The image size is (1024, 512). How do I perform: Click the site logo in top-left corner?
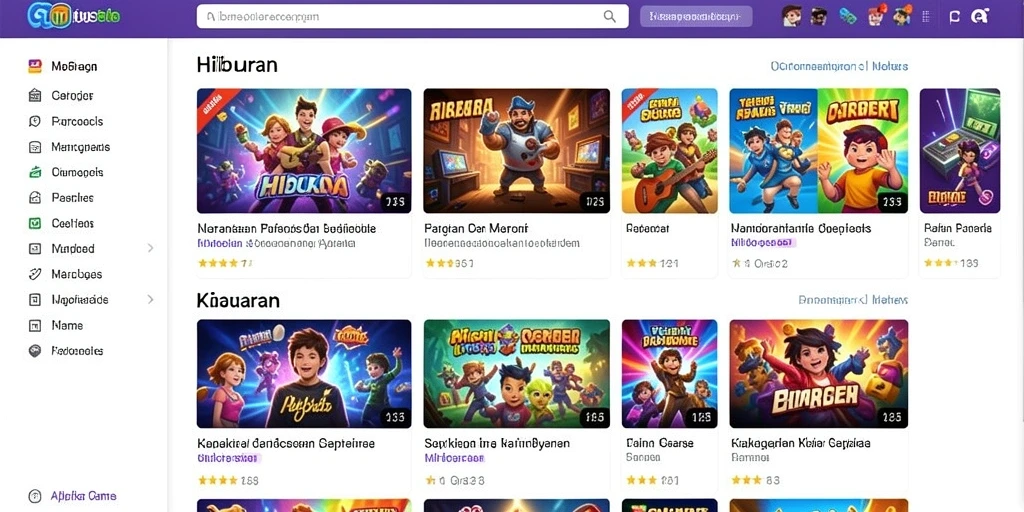point(74,16)
